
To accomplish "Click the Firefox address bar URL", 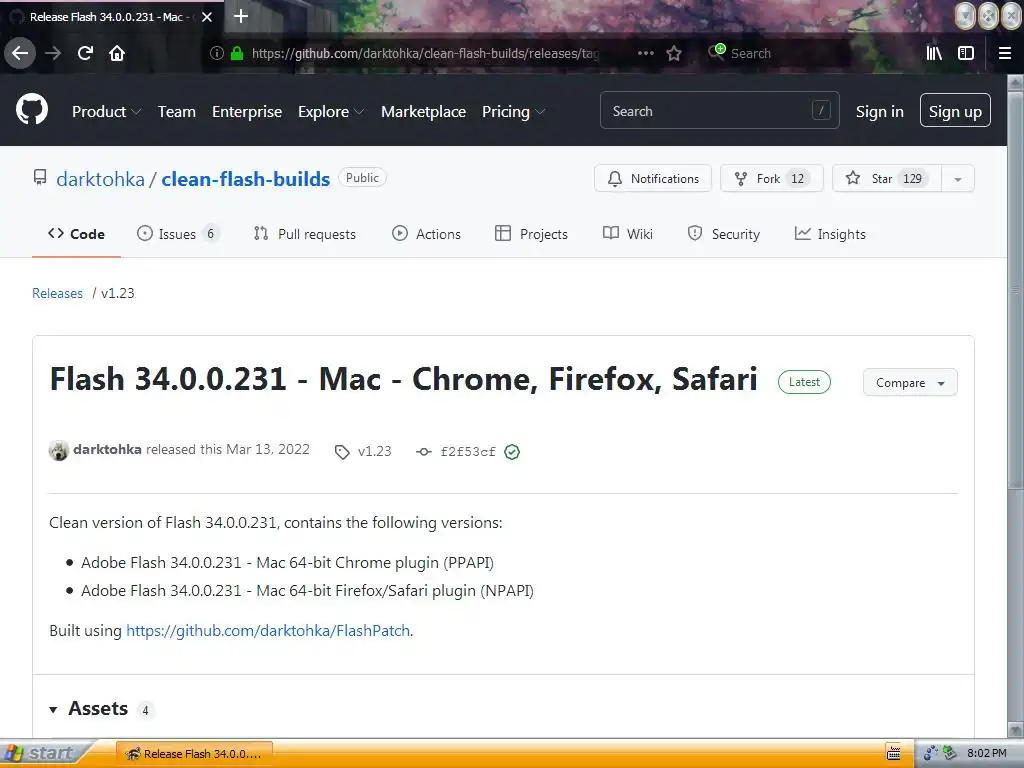I will pyautogui.click(x=425, y=54).
